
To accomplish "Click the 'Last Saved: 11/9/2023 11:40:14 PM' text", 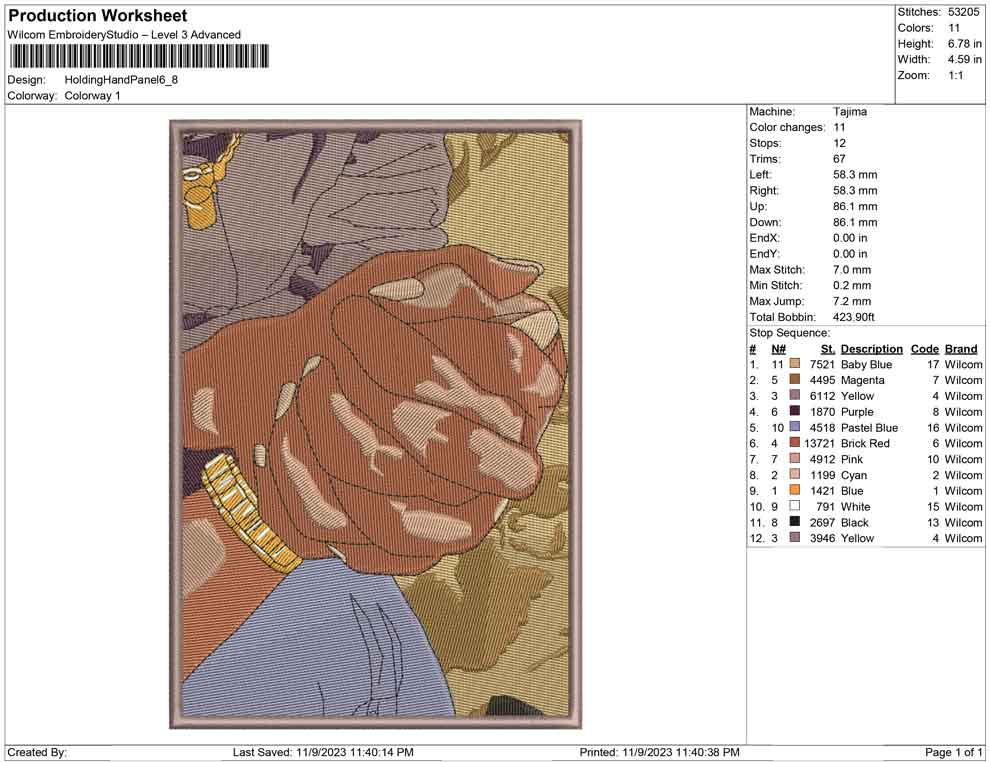I will (x=323, y=752).
